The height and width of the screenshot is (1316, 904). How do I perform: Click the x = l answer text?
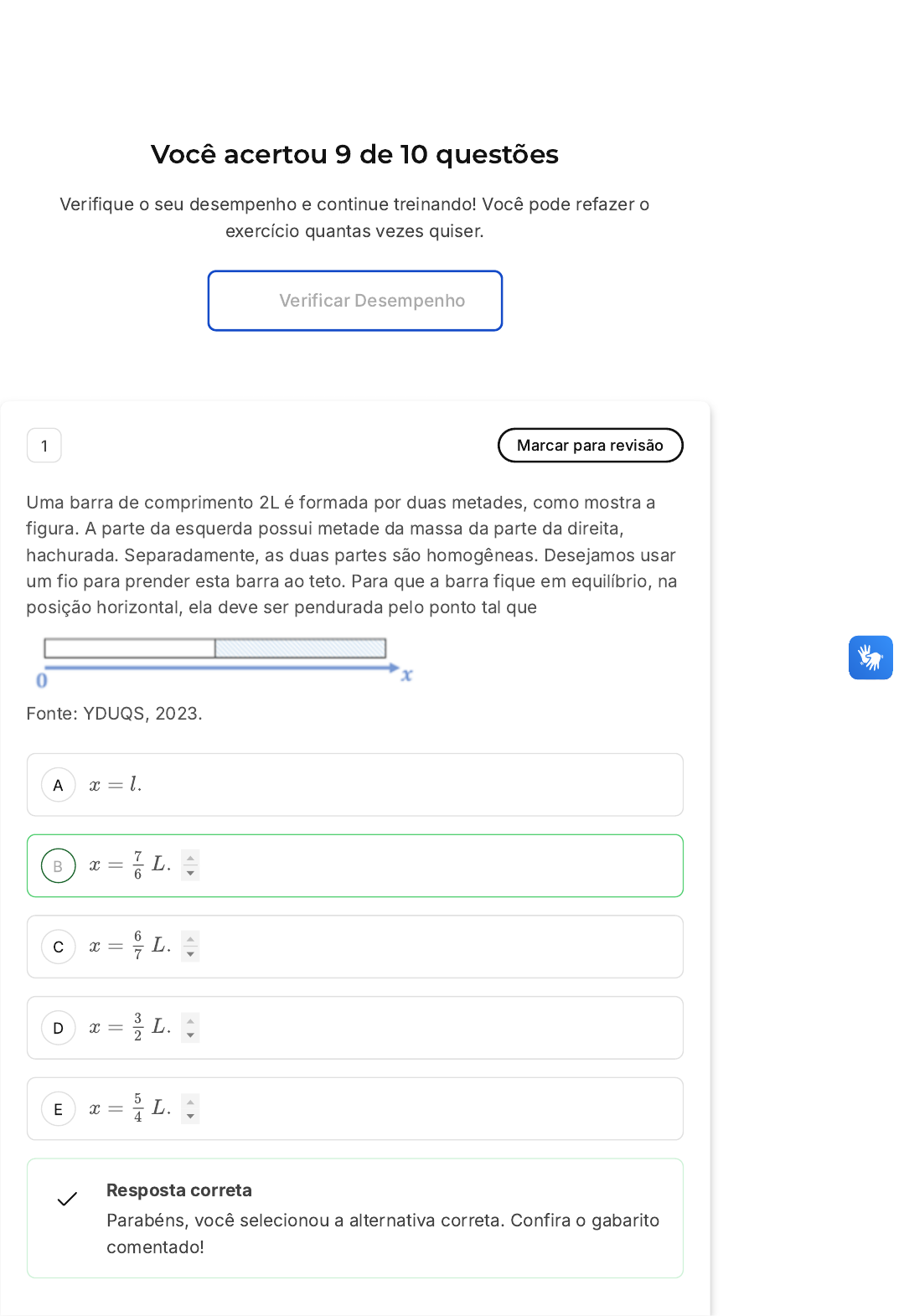[x=116, y=785]
